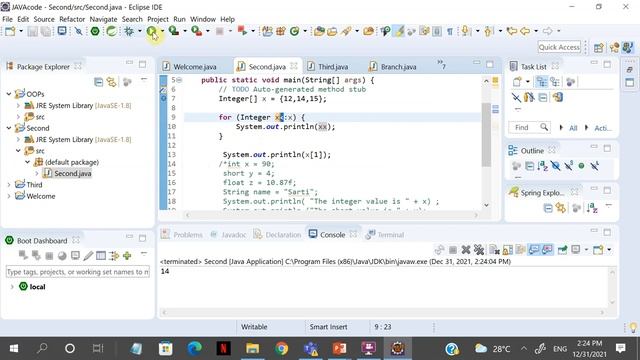The image size is (640, 360).
Task: Click Clear Console icon
Action: pyautogui.click(x=494, y=249)
